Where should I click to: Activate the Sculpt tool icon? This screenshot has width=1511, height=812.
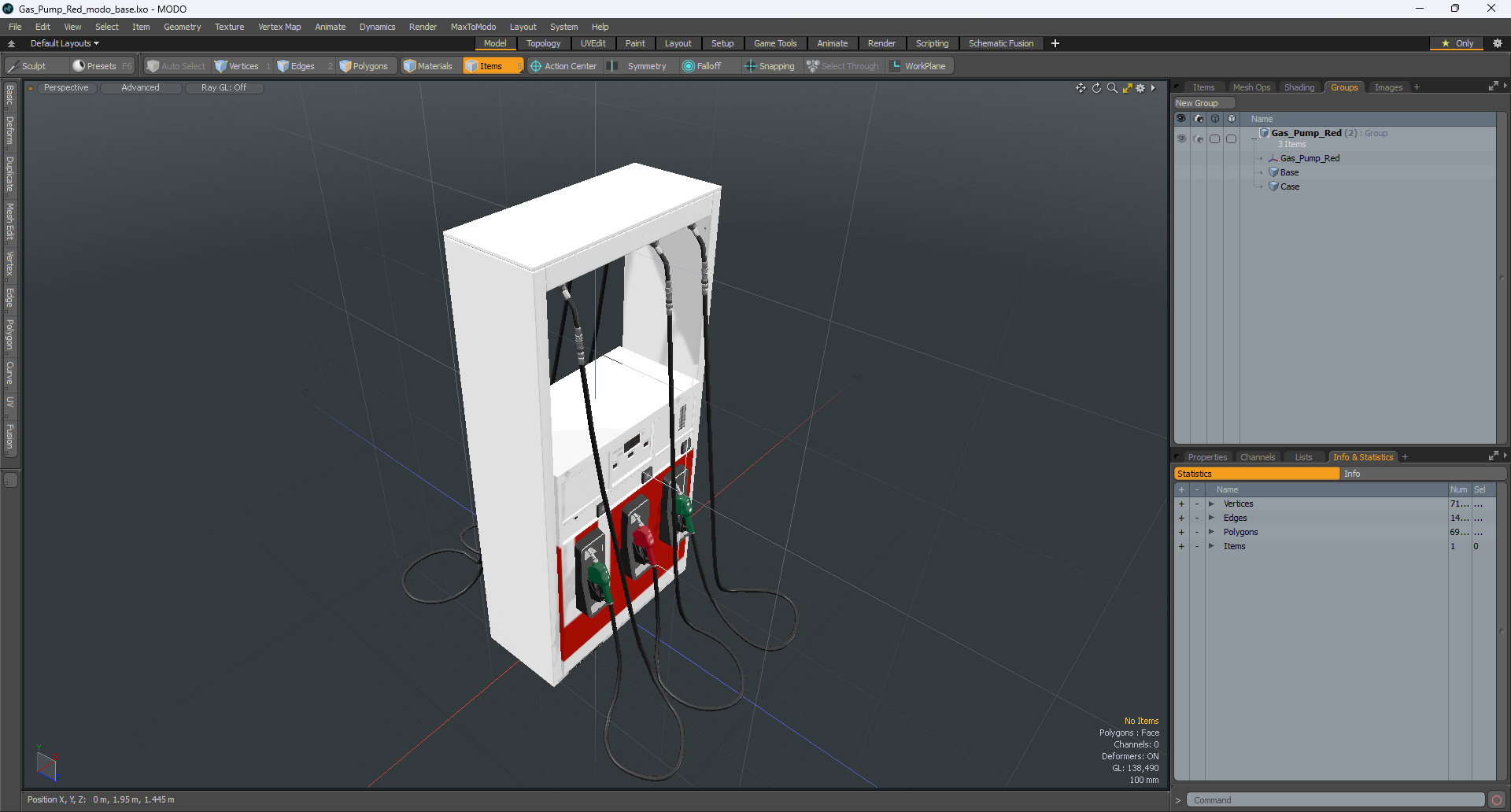tap(13, 66)
